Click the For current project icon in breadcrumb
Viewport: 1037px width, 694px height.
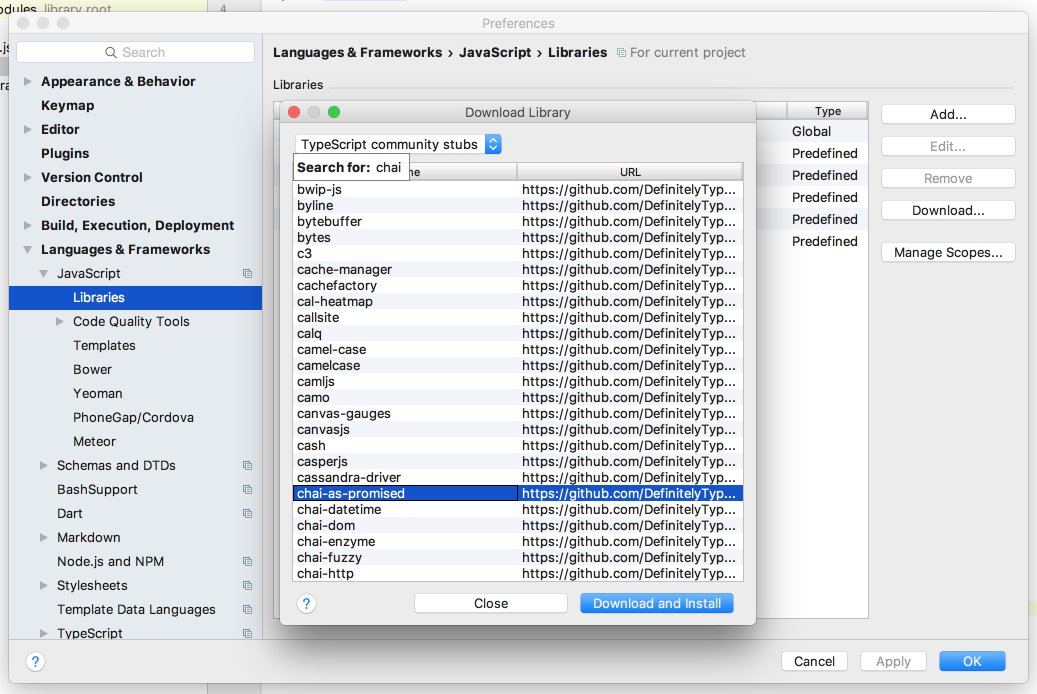coord(621,52)
